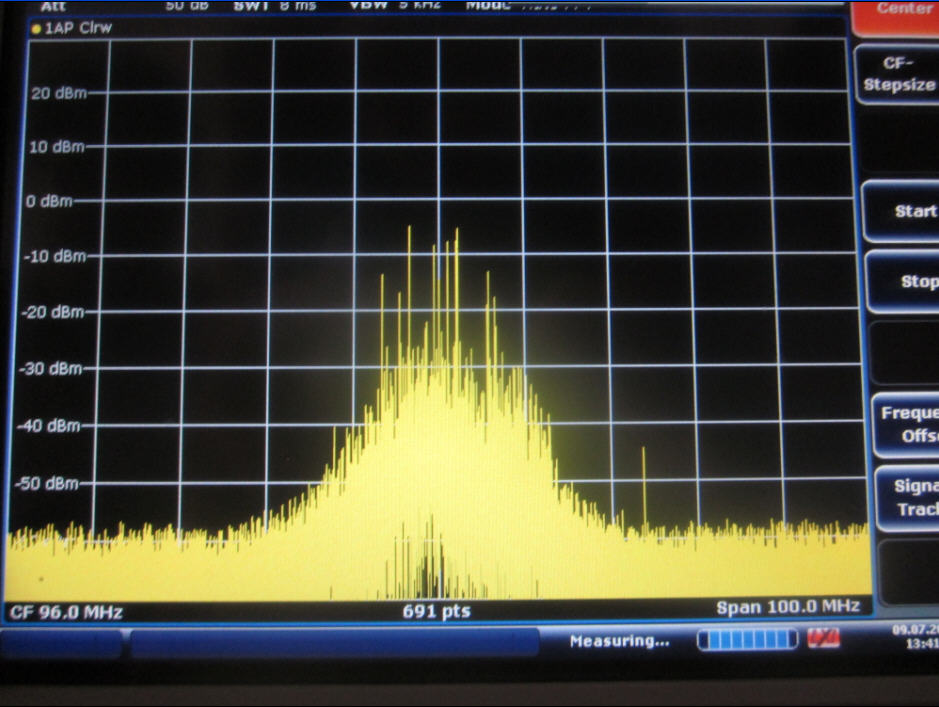The width and height of the screenshot is (939, 707).
Task: Select the 'CF 96.0 MHz' readout
Action: [66, 612]
